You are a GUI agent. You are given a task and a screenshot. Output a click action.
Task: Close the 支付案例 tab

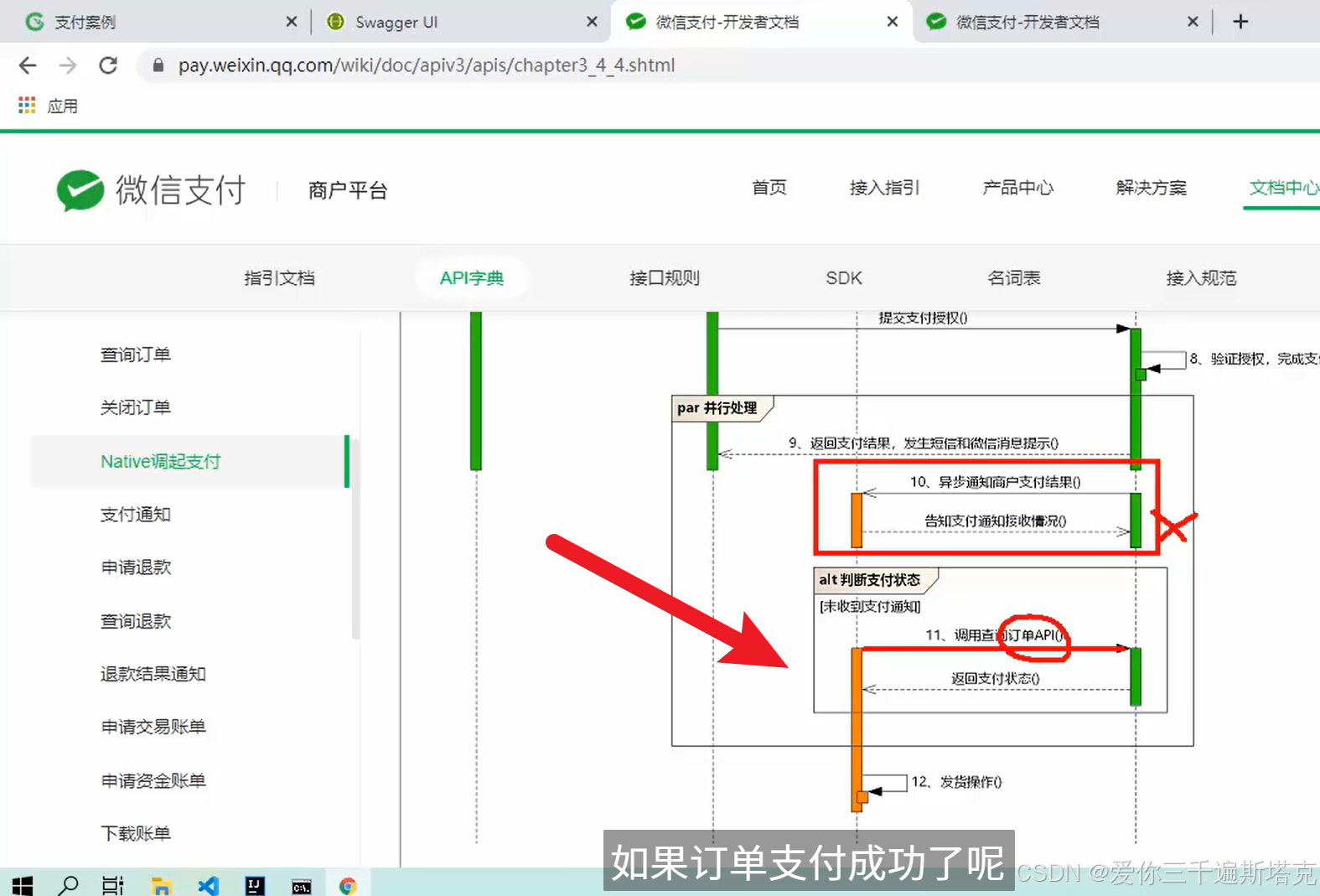coord(292,22)
